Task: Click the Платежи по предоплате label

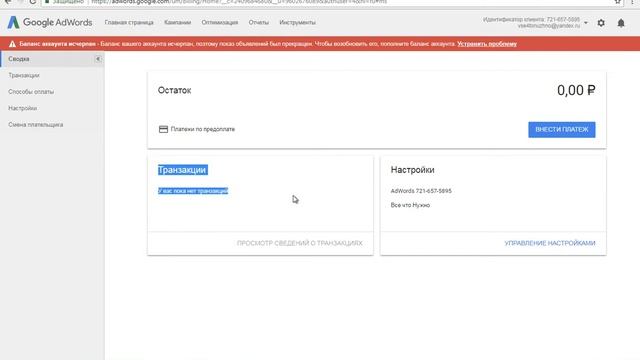Action: tap(203, 129)
